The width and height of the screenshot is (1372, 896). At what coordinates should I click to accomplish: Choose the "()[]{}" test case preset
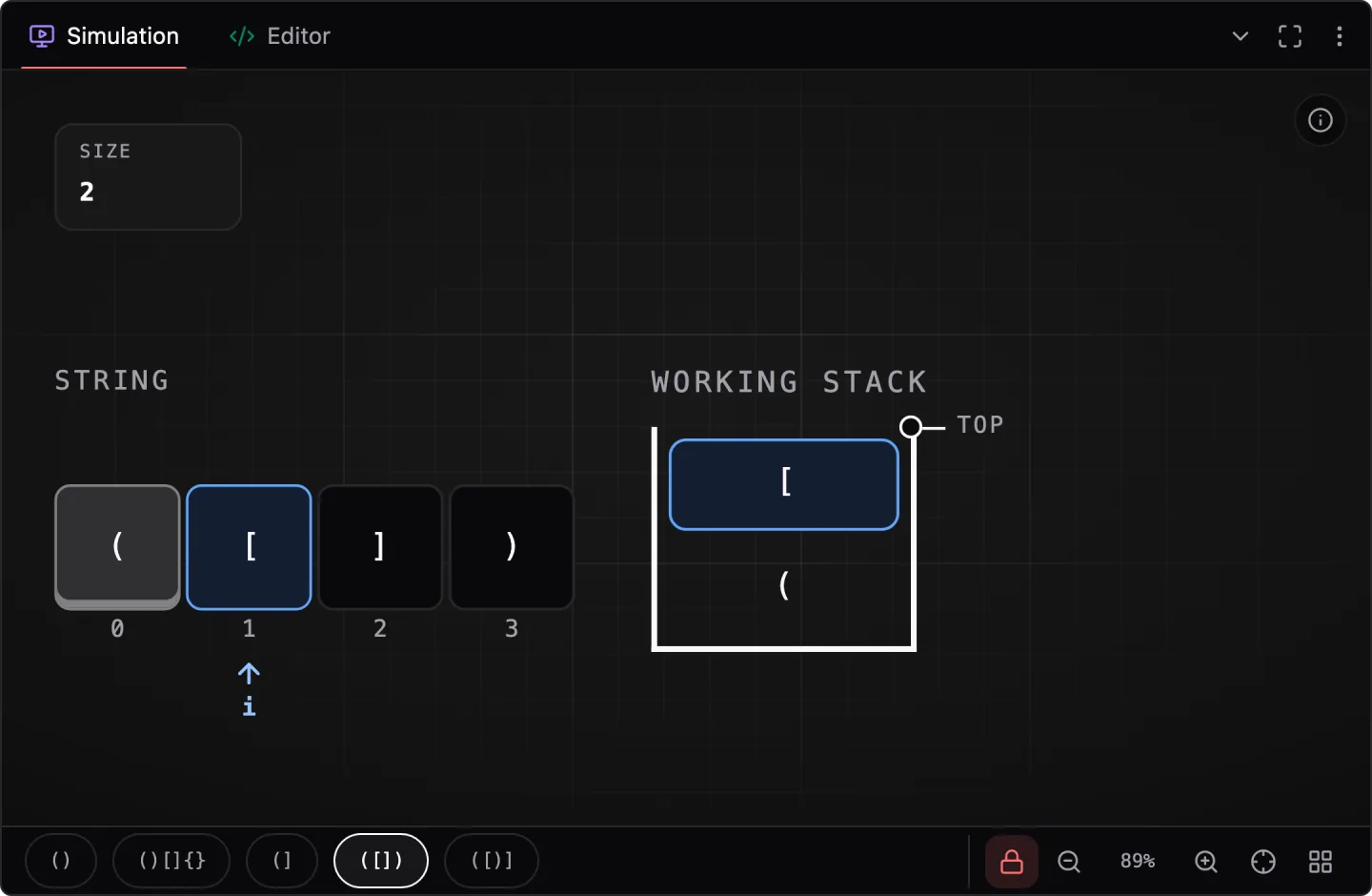point(171,861)
